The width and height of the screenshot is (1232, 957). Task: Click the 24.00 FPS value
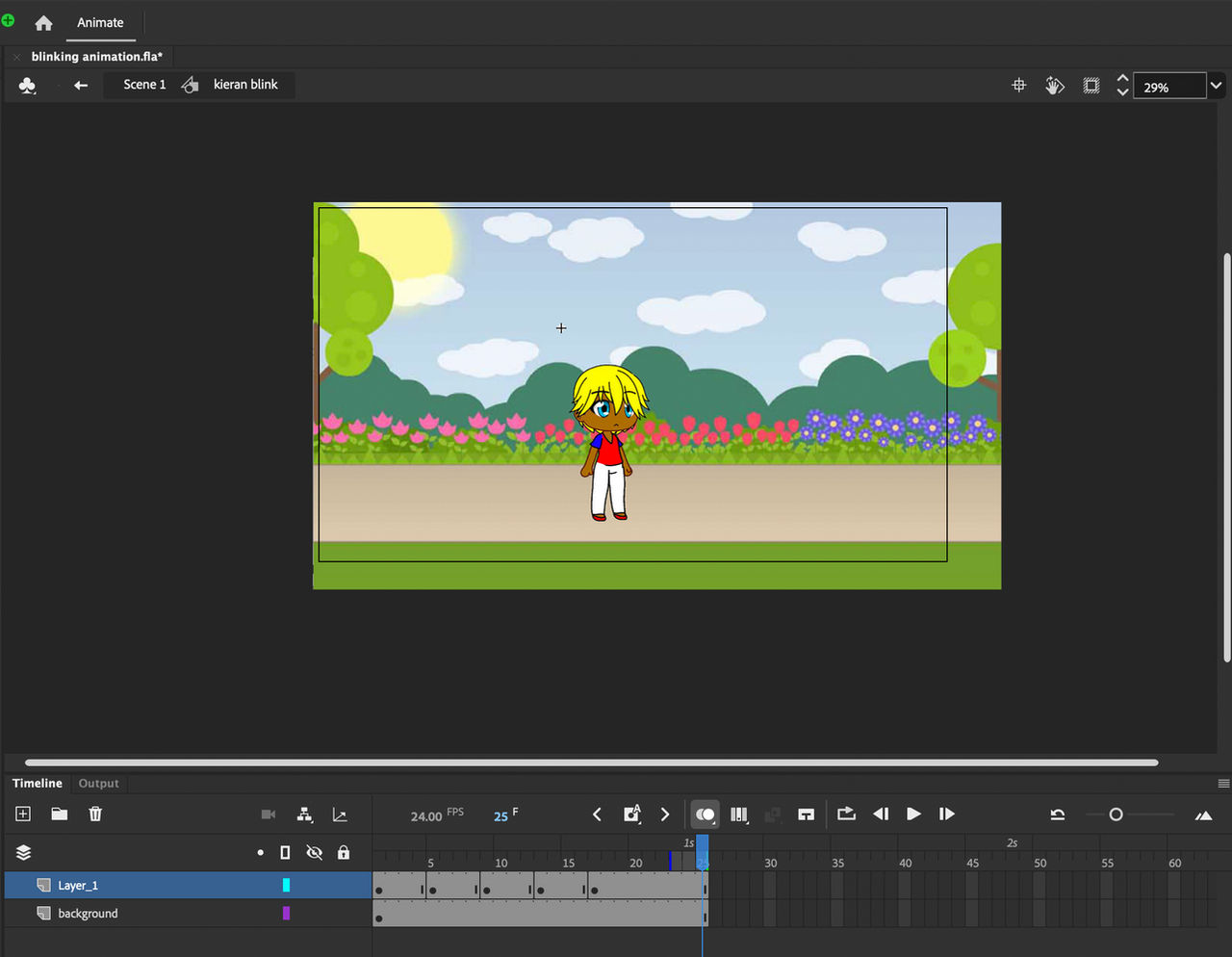tap(426, 816)
